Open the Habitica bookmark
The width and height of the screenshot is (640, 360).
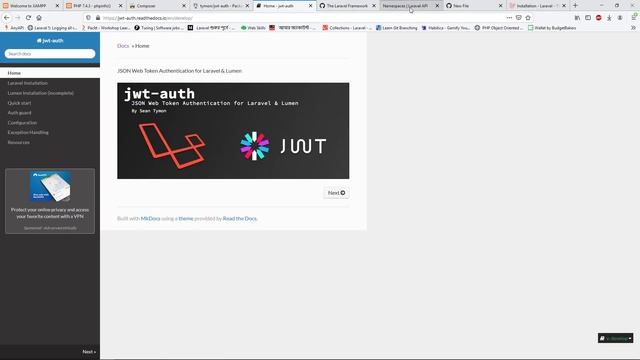[446, 28]
